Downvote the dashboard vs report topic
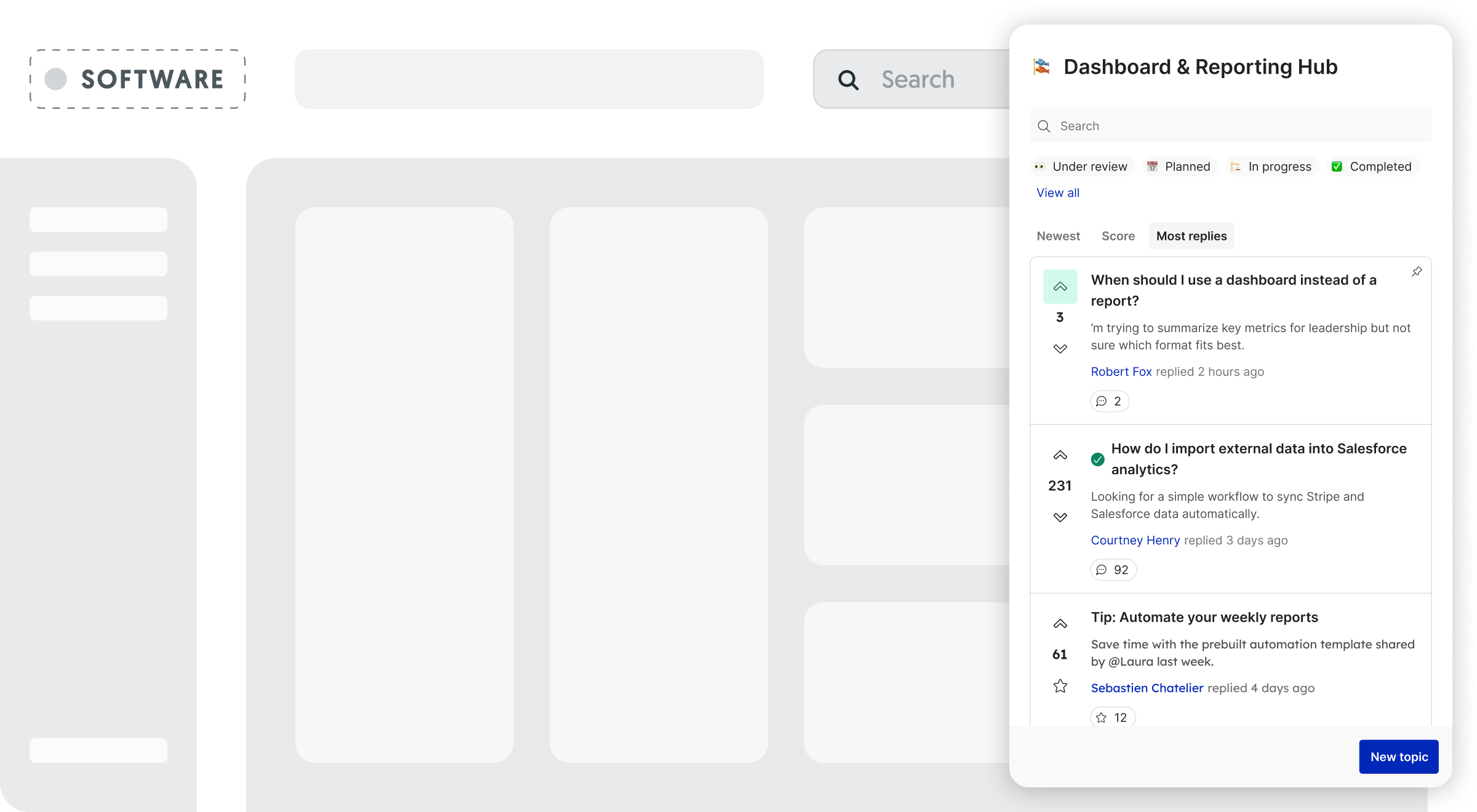The width and height of the screenshot is (1477, 812). [x=1060, y=349]
